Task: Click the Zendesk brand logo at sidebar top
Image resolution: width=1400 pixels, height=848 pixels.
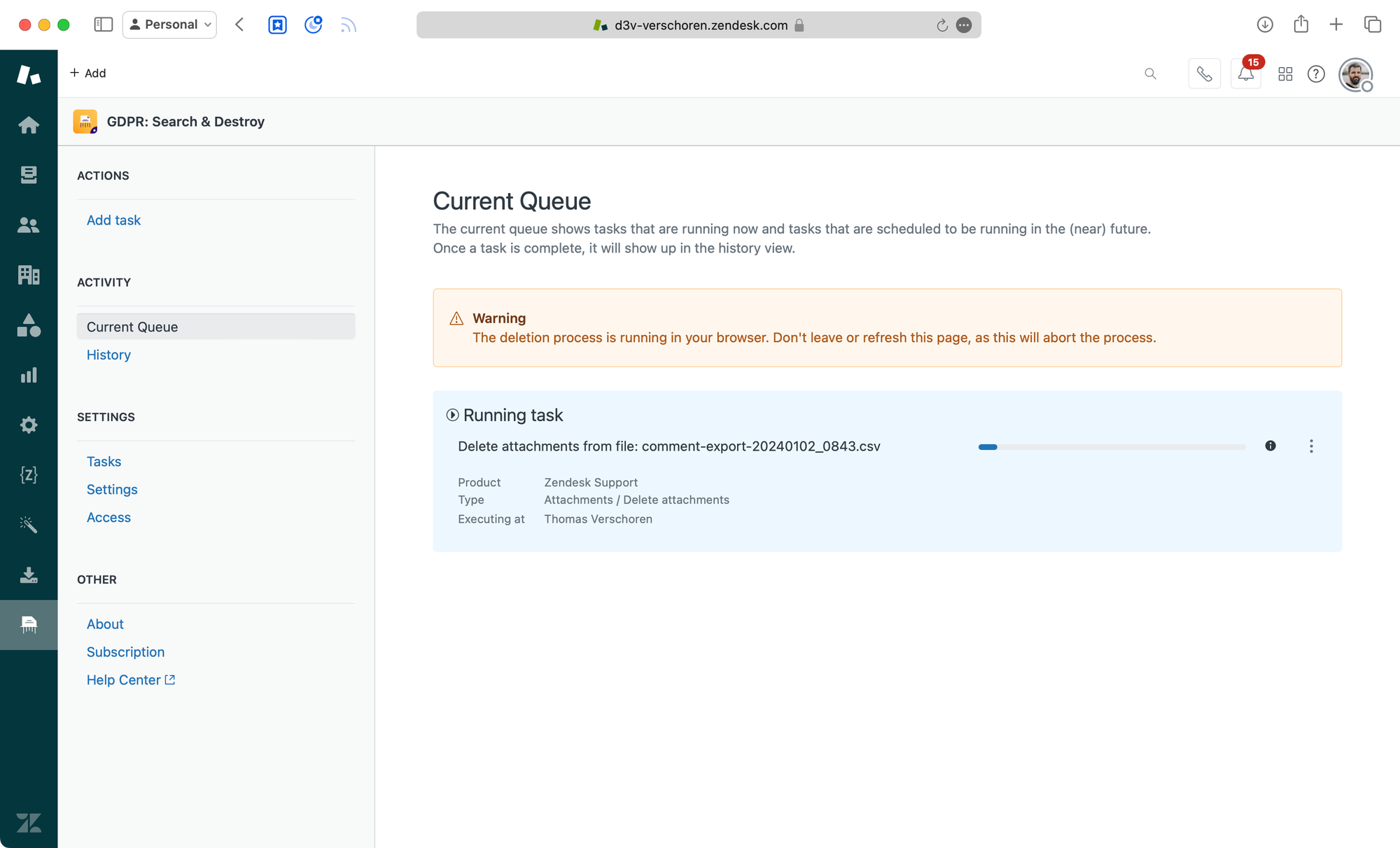Action: pos(29,75)
